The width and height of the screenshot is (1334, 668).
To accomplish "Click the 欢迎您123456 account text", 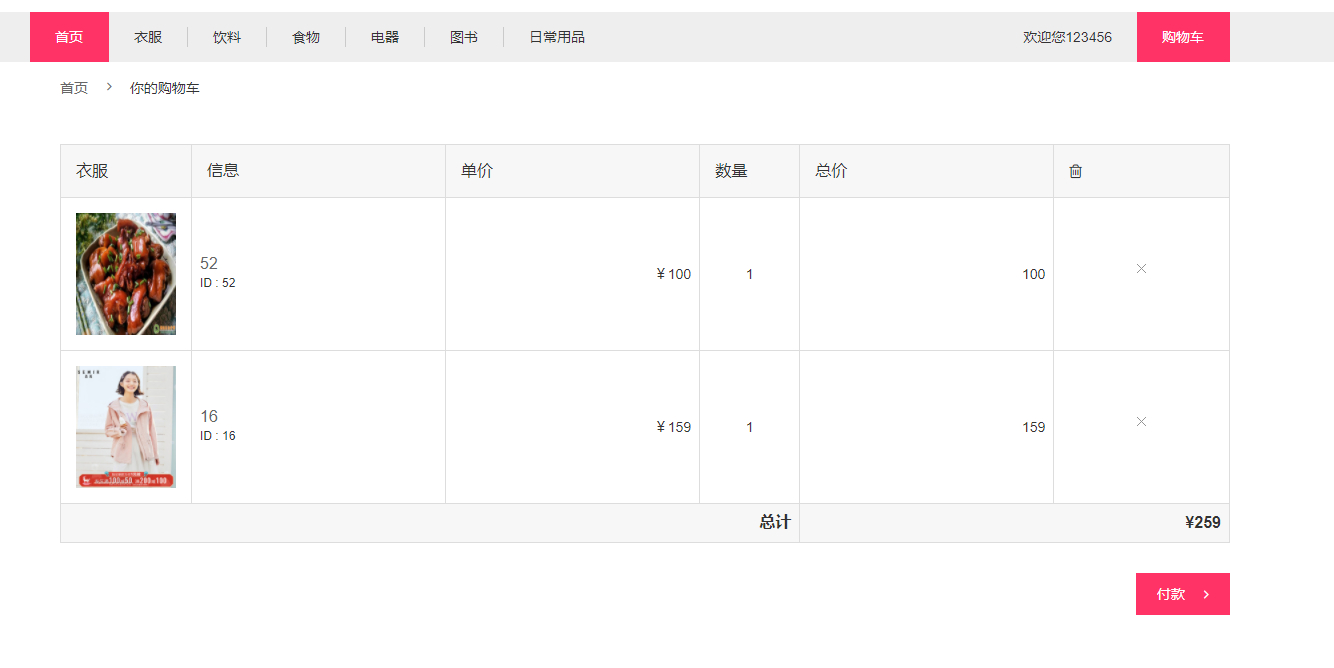I will (1066, 36).
